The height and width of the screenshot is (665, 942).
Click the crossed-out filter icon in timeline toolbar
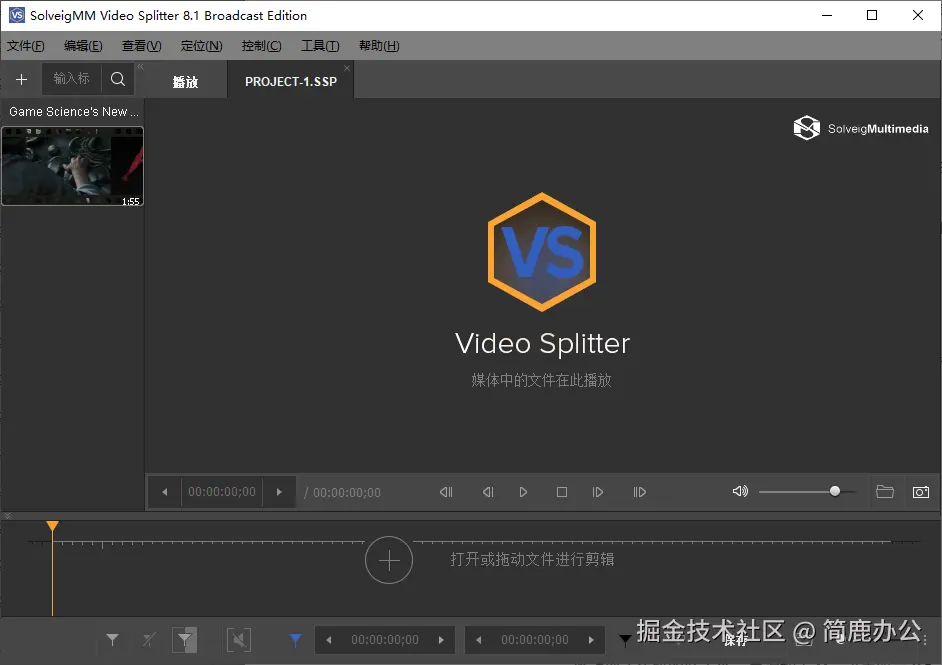click(148, 639)
